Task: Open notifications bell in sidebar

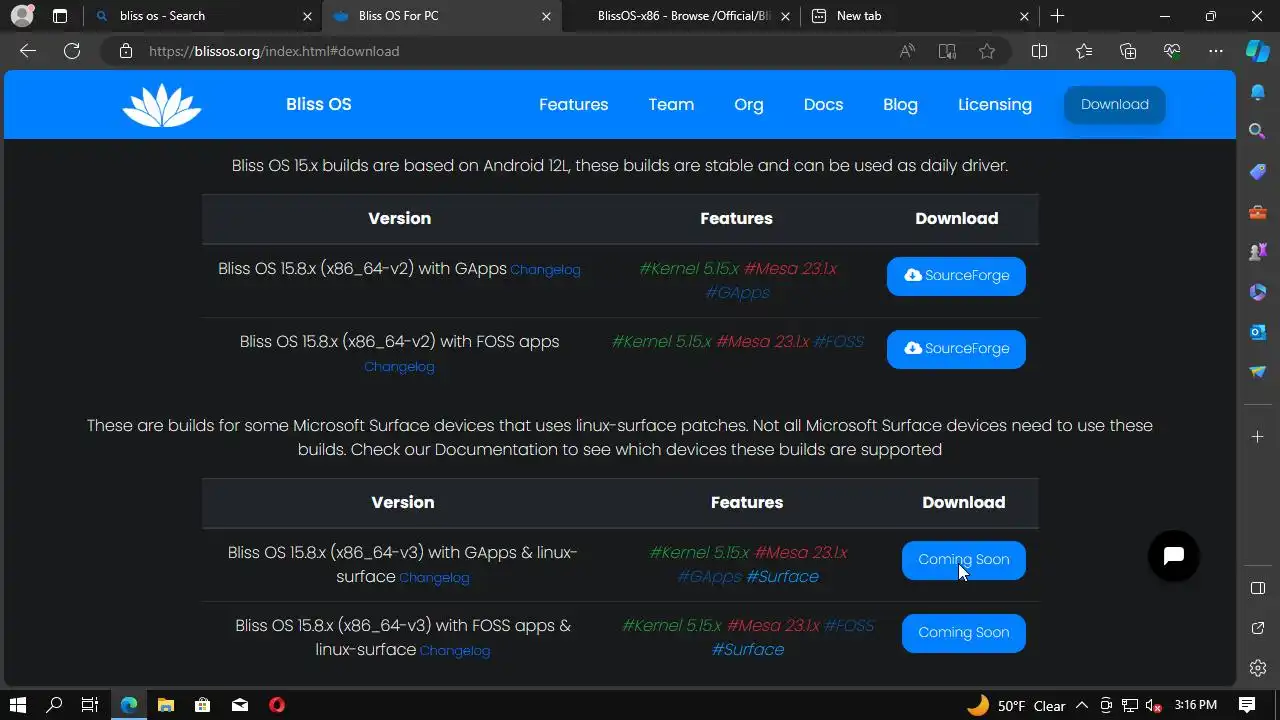Action: (1258, 92)
